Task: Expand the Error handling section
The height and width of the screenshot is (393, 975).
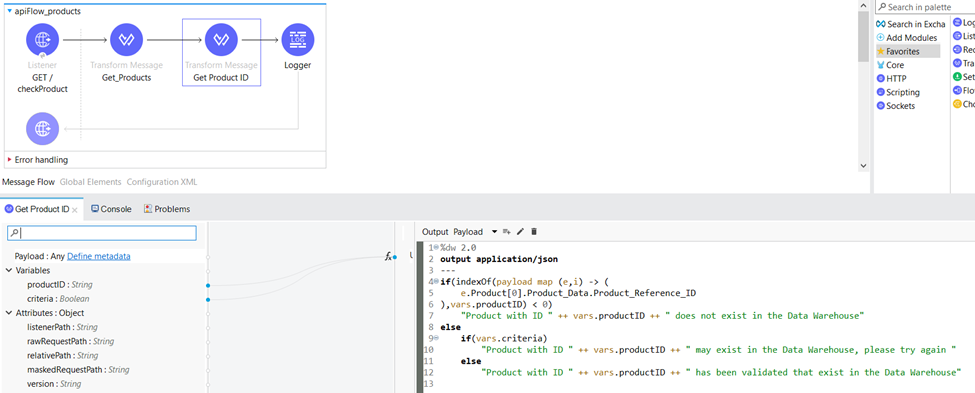Action: (9, 160)
